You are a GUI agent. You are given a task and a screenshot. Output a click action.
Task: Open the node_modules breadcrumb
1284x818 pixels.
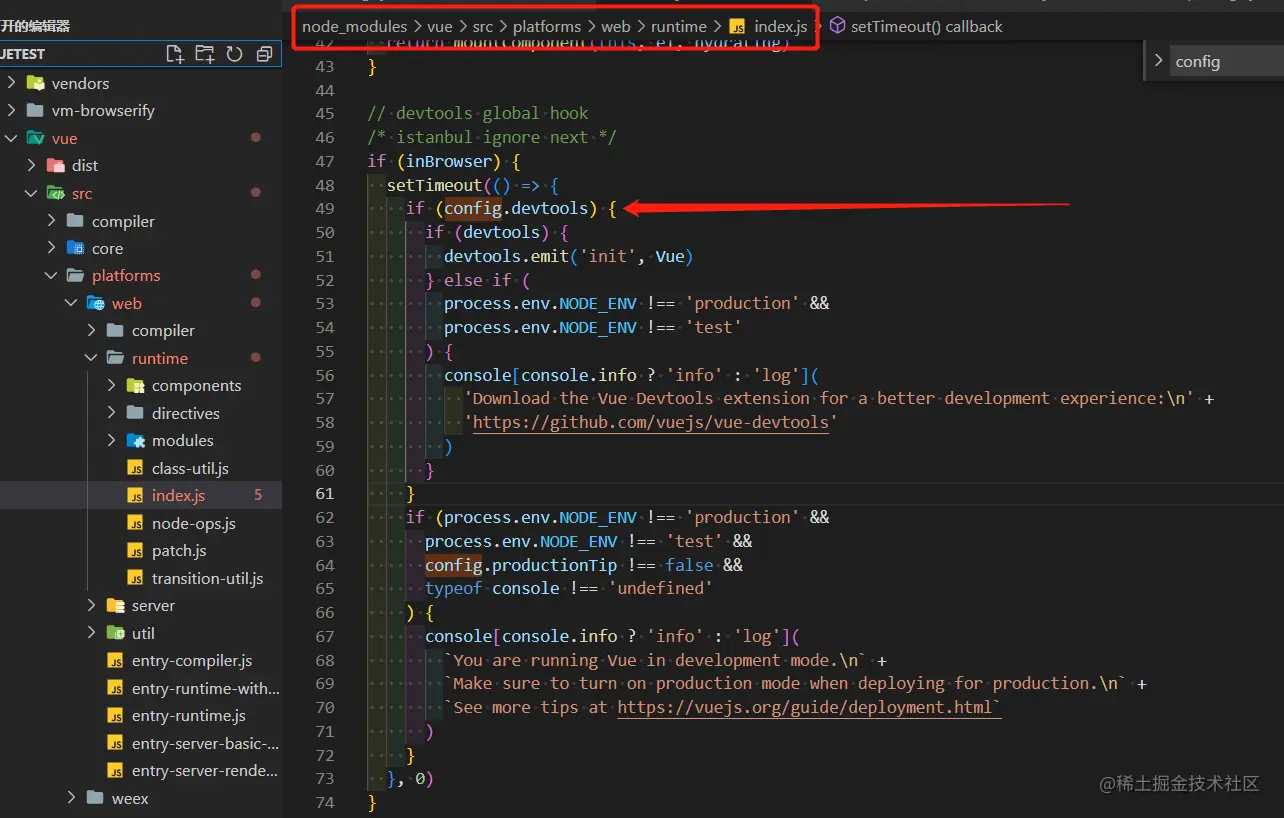click(x=355, y=27)
